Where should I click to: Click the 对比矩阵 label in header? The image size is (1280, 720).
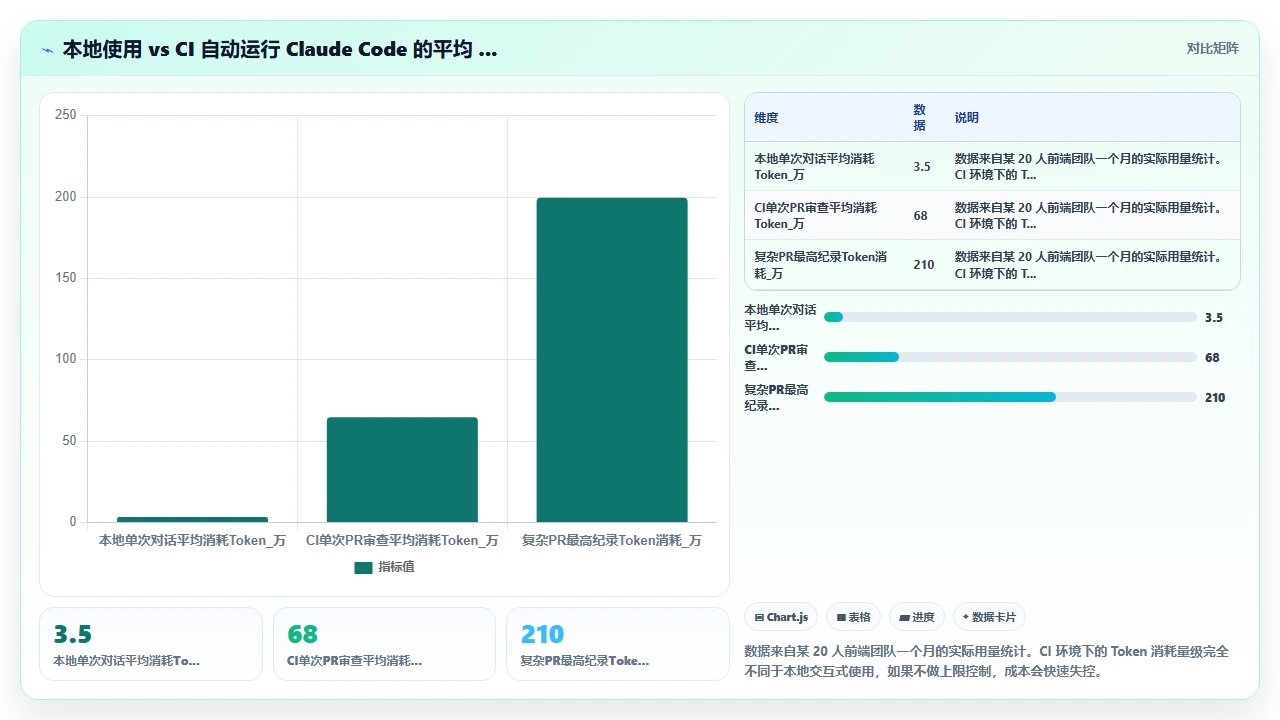[1212, 48]
